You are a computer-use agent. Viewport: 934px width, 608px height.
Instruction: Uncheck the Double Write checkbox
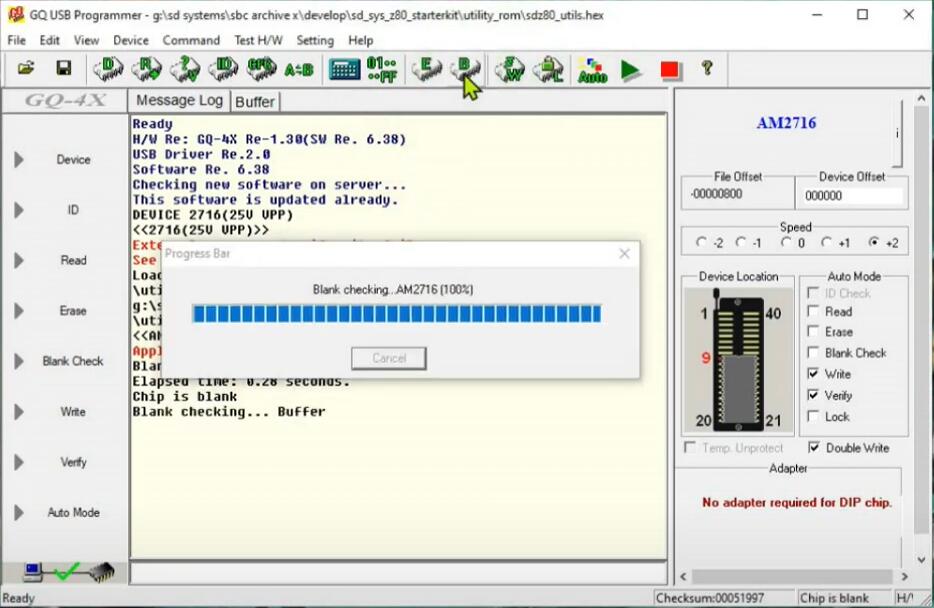coord(814,447)
